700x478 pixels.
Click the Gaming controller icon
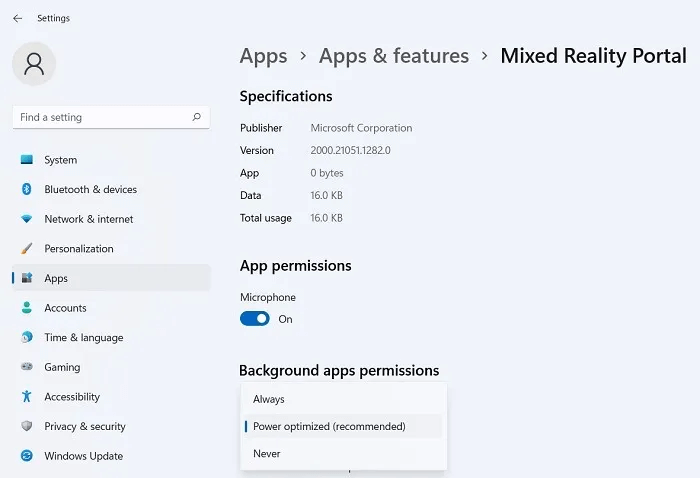point(26,367)
